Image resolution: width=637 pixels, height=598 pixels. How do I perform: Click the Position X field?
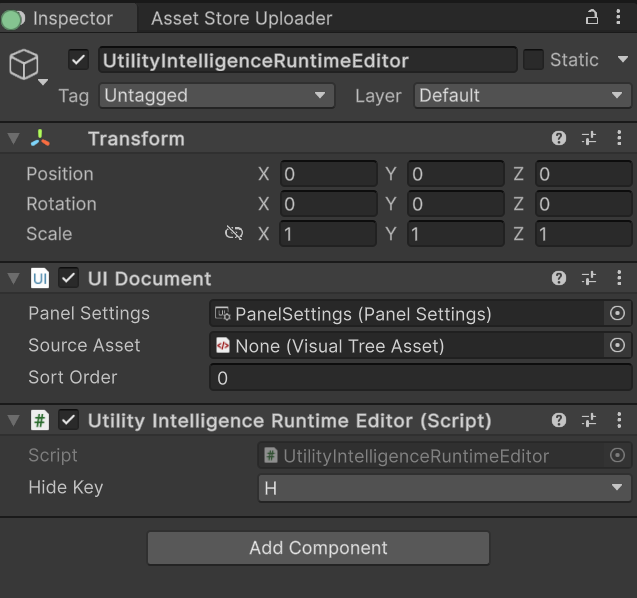point(328,174)
